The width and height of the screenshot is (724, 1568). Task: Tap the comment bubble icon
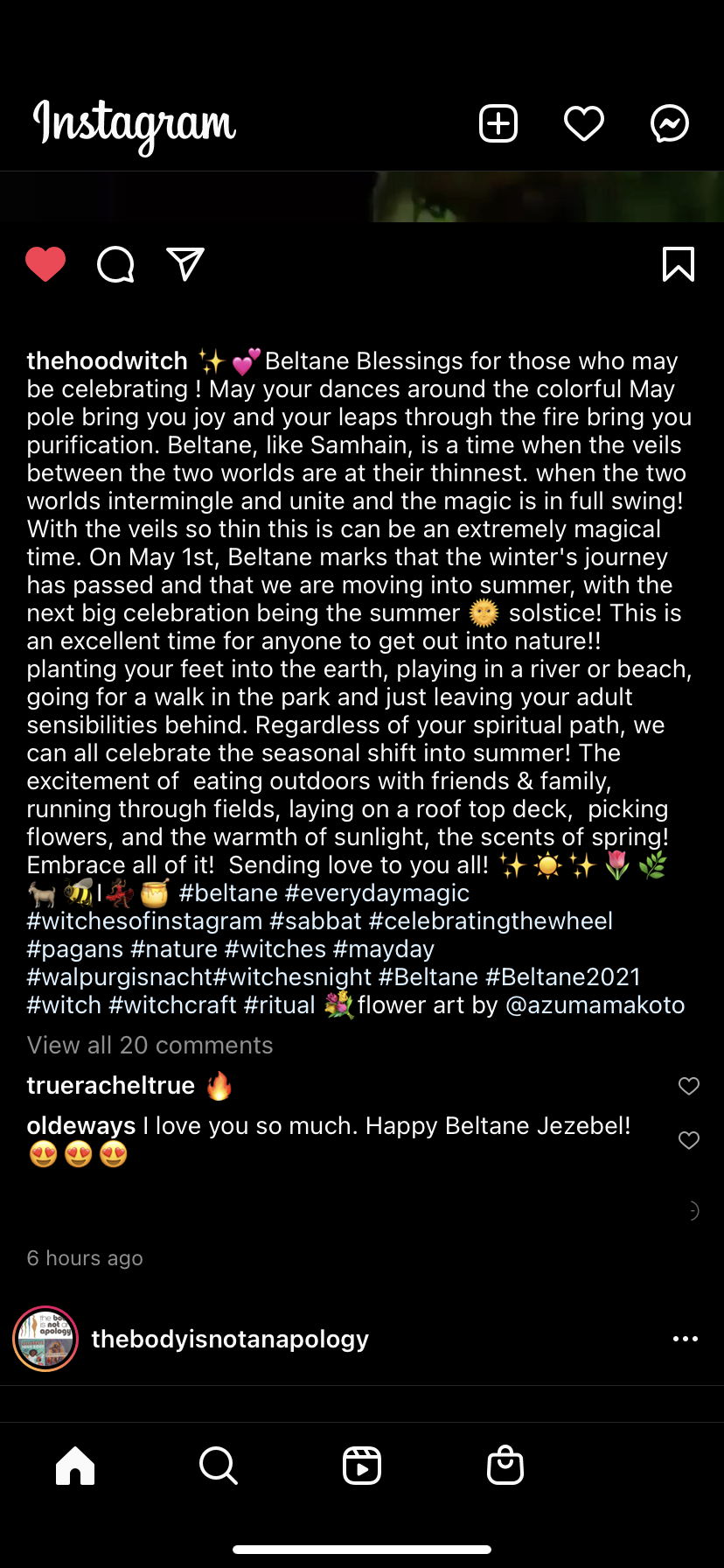tap(115, 264)
